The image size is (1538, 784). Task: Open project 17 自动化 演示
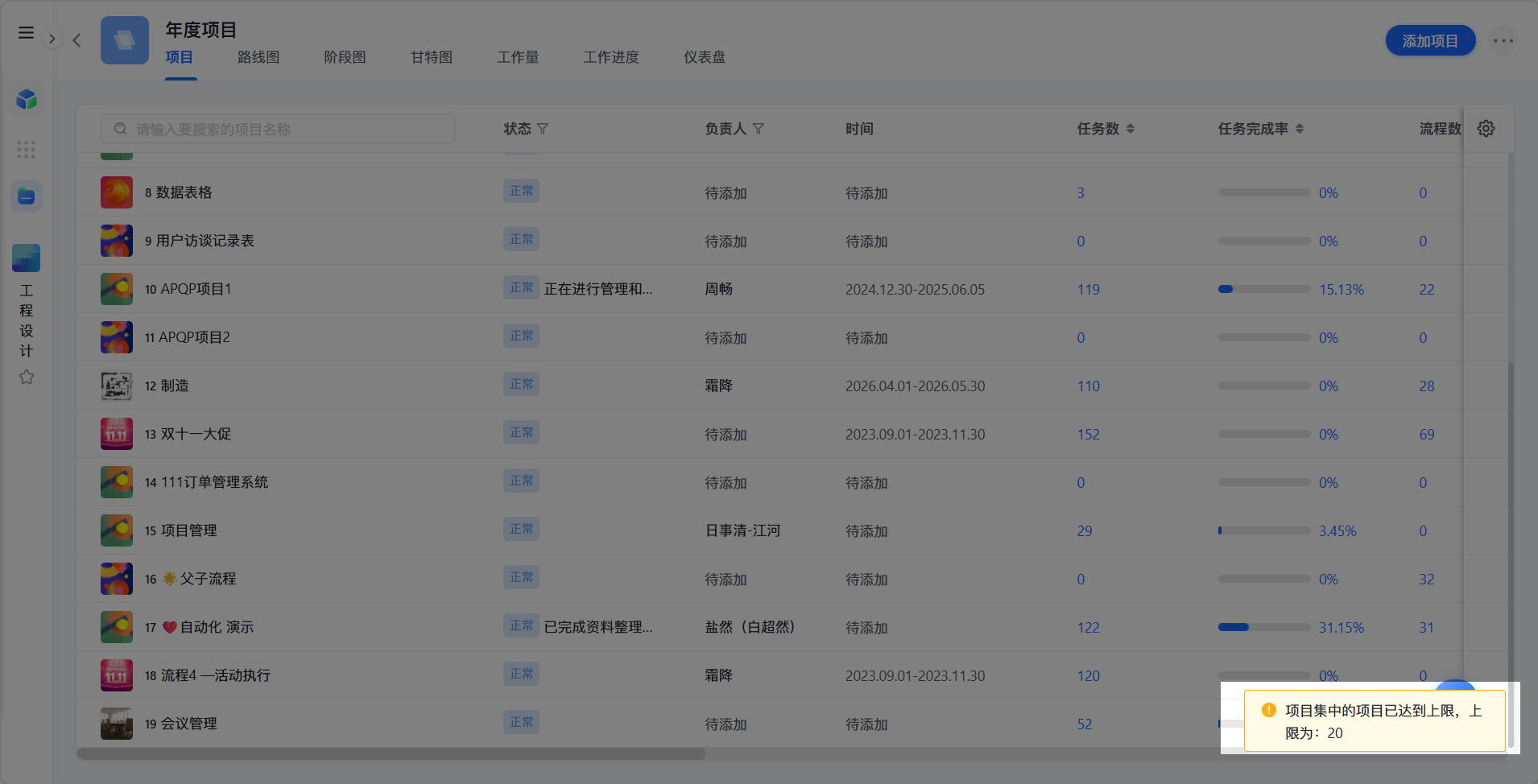pos(199,627)
